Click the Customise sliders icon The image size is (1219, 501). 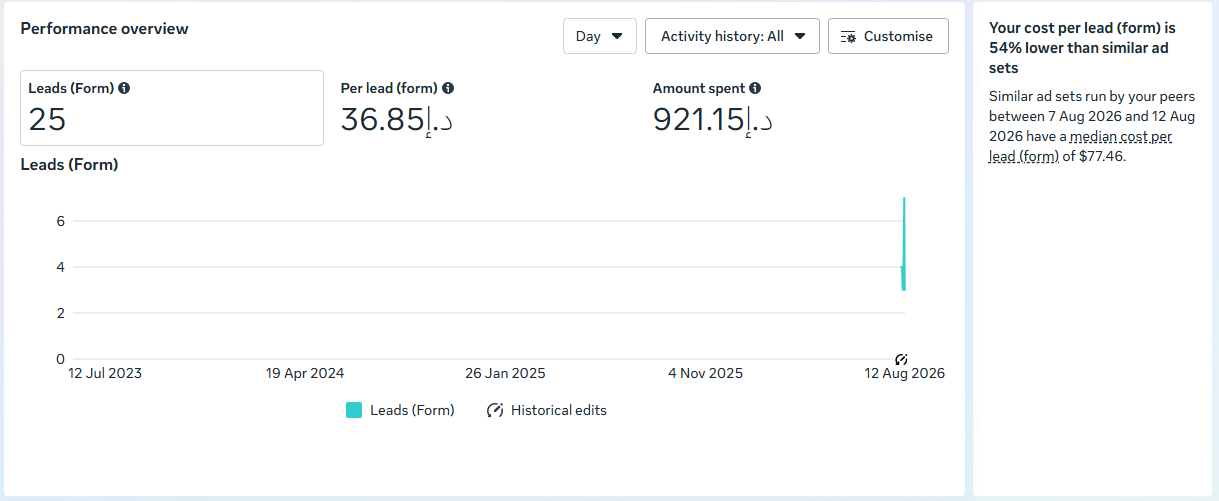848,37
